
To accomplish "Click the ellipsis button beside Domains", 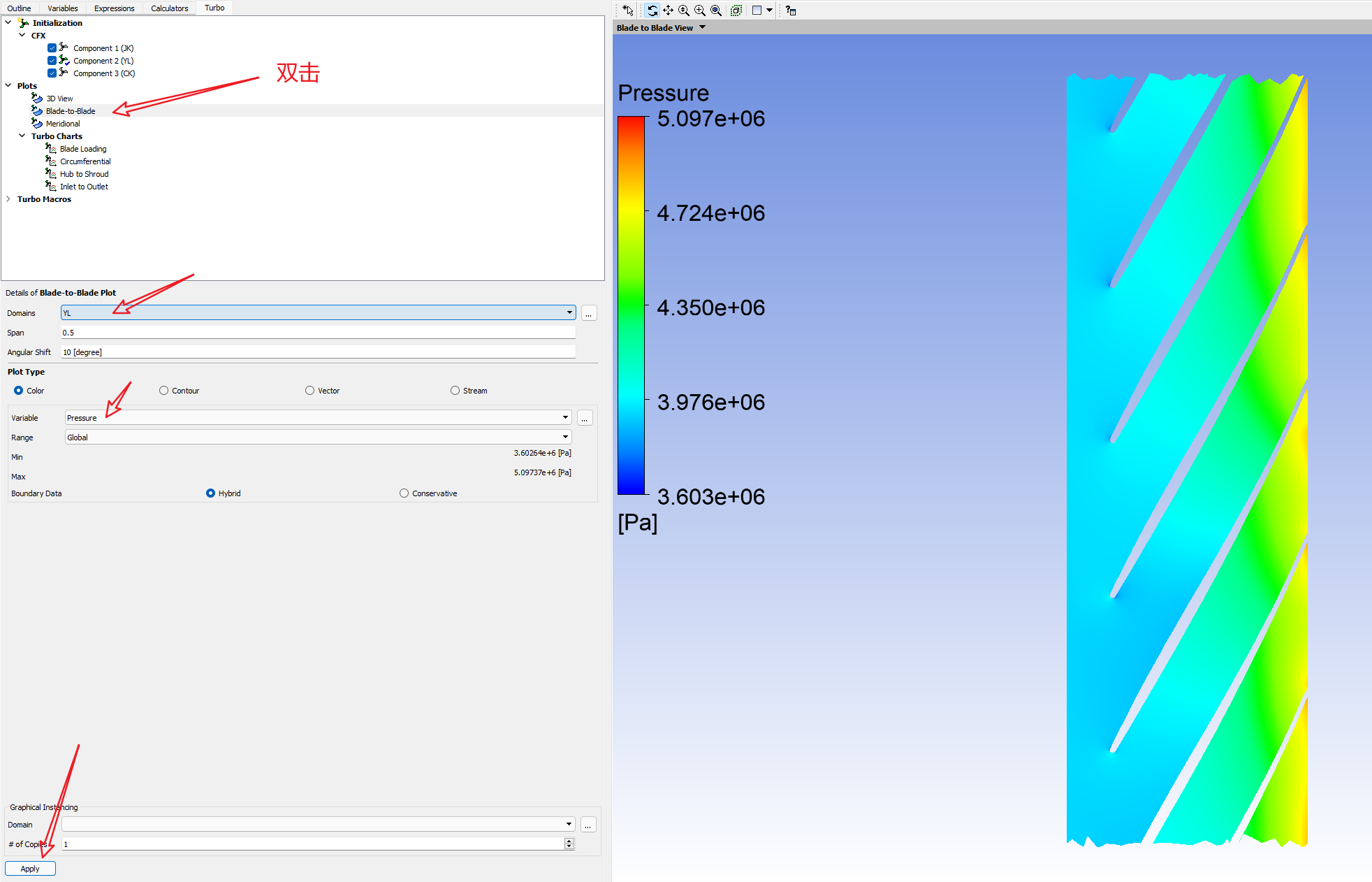I will tap(588, 313).
